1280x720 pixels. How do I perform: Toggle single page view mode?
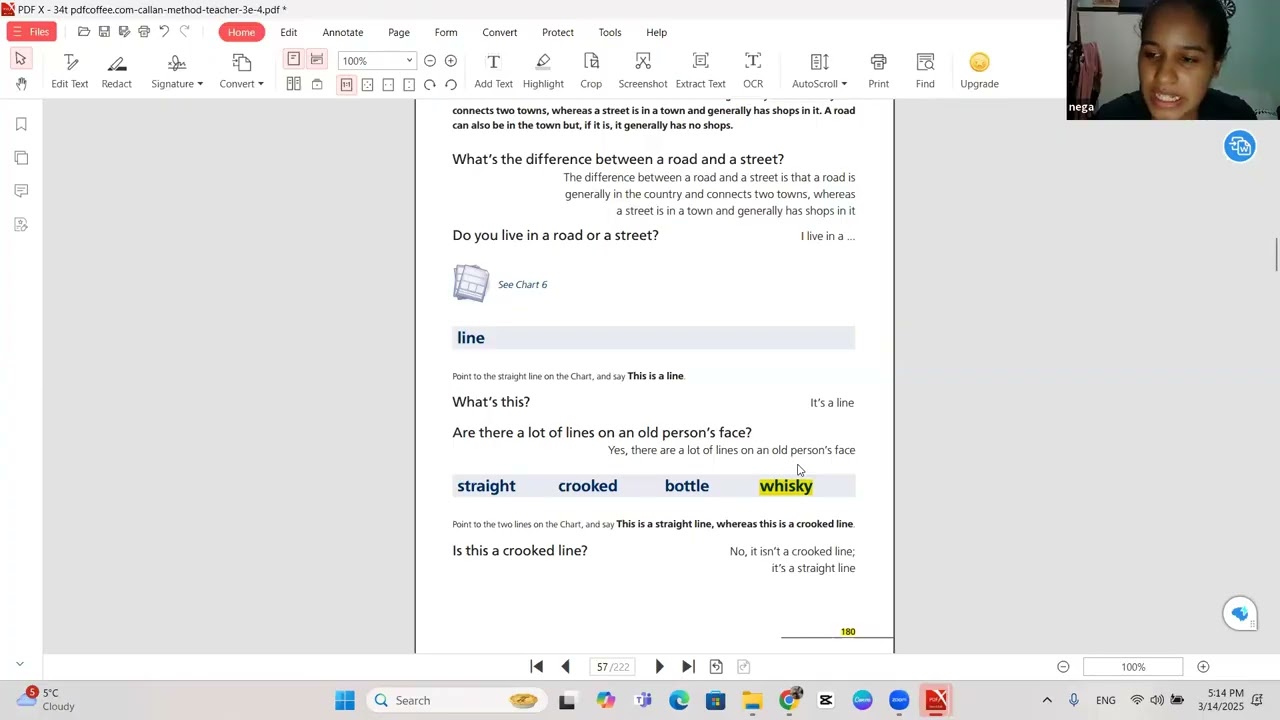[294, 60]
